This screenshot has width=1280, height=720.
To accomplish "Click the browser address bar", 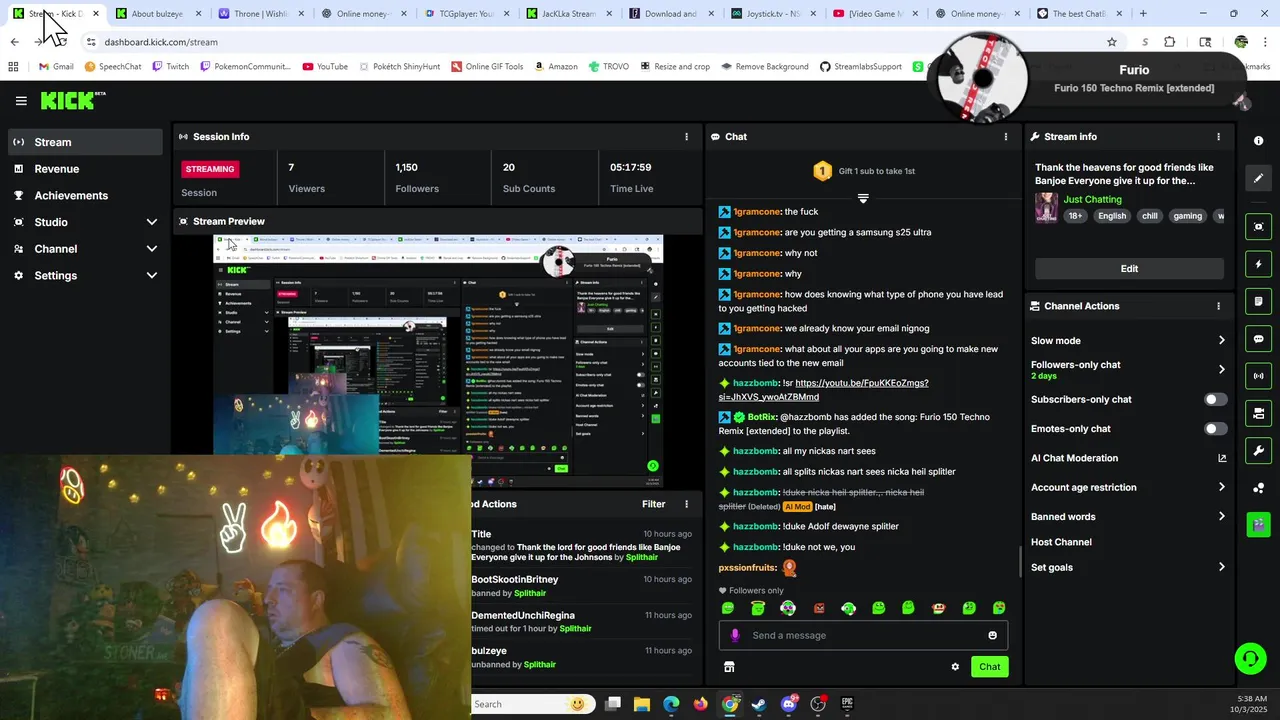I will pyautogui.click(x=590, y=42).
